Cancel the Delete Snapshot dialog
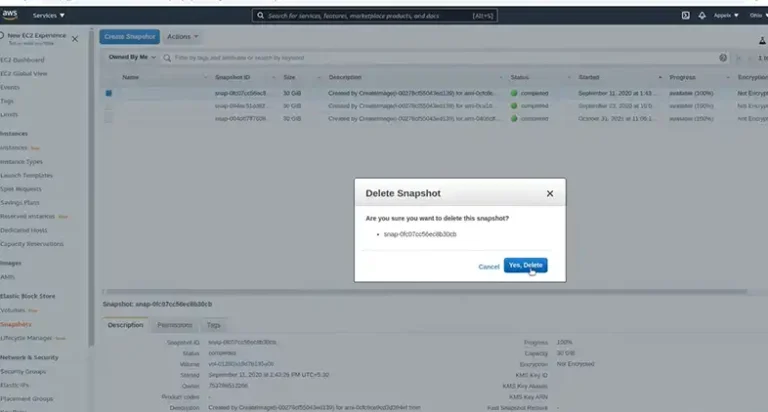The image size is (768, 412). [488, 266]
